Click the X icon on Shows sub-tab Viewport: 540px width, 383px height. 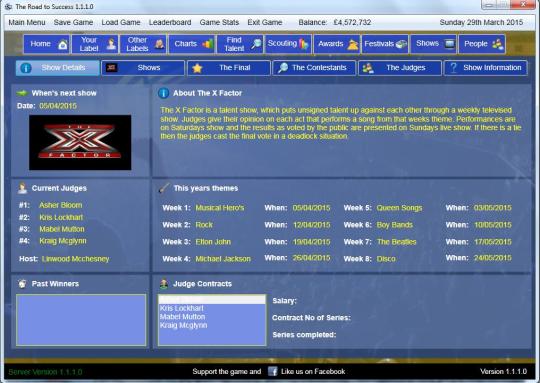coord(111,68)
